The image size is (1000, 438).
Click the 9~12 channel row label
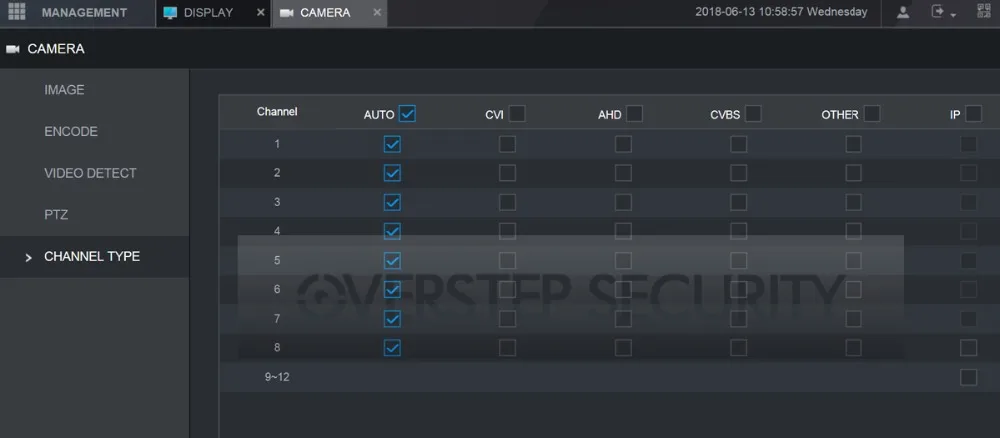point(277,377)
